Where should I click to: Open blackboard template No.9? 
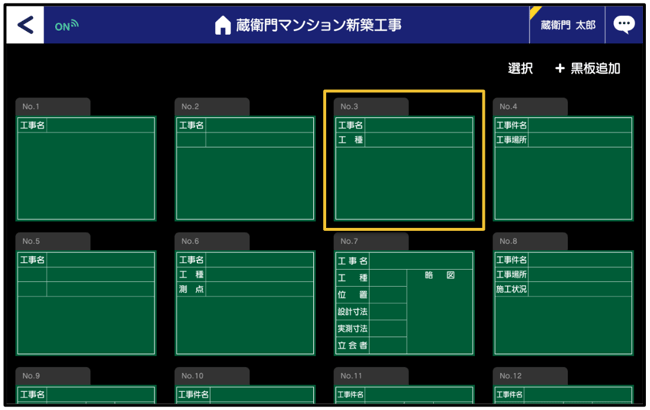[x=86, y=394]
